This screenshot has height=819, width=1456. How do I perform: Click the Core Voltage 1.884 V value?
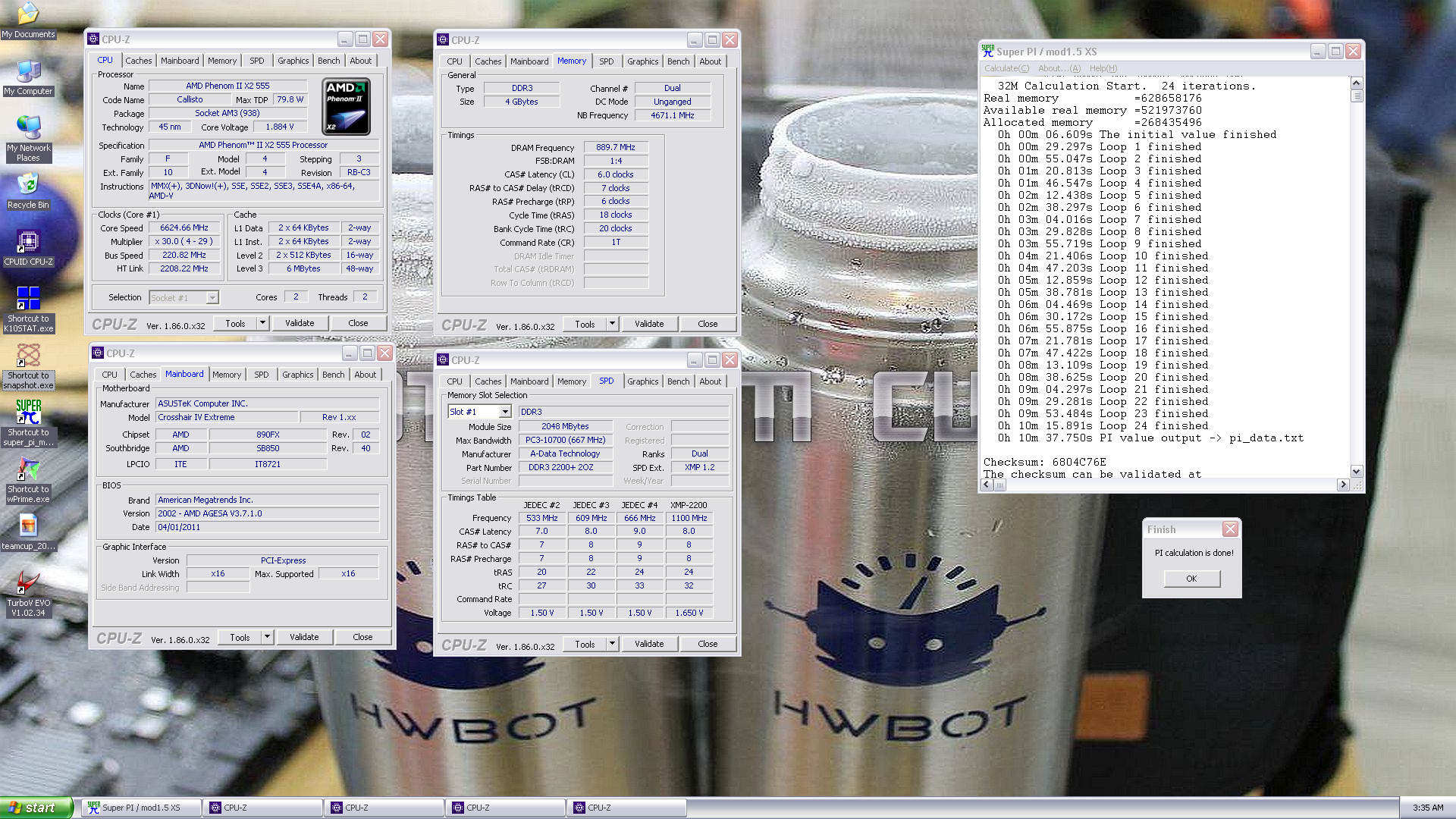(x=280, y=127)
